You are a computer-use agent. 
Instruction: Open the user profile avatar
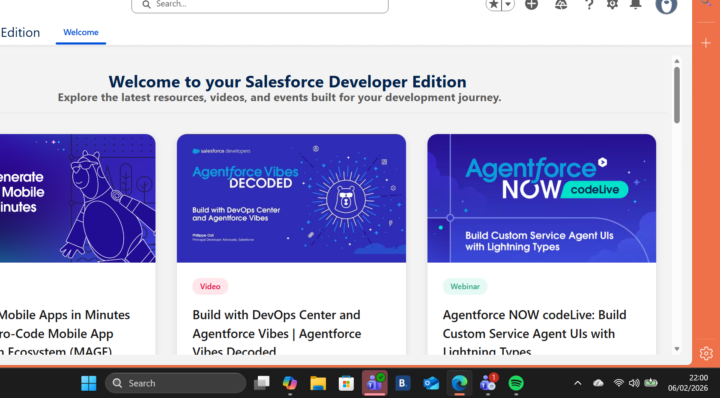666,6
